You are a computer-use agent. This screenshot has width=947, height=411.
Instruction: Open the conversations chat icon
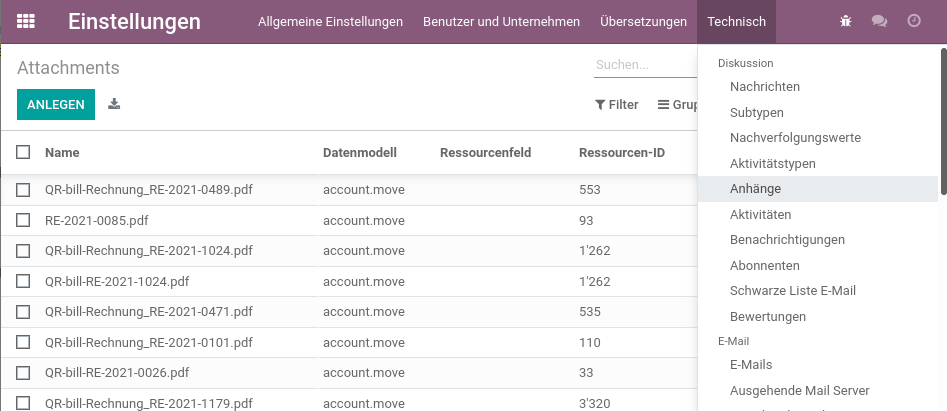[879, 22]
